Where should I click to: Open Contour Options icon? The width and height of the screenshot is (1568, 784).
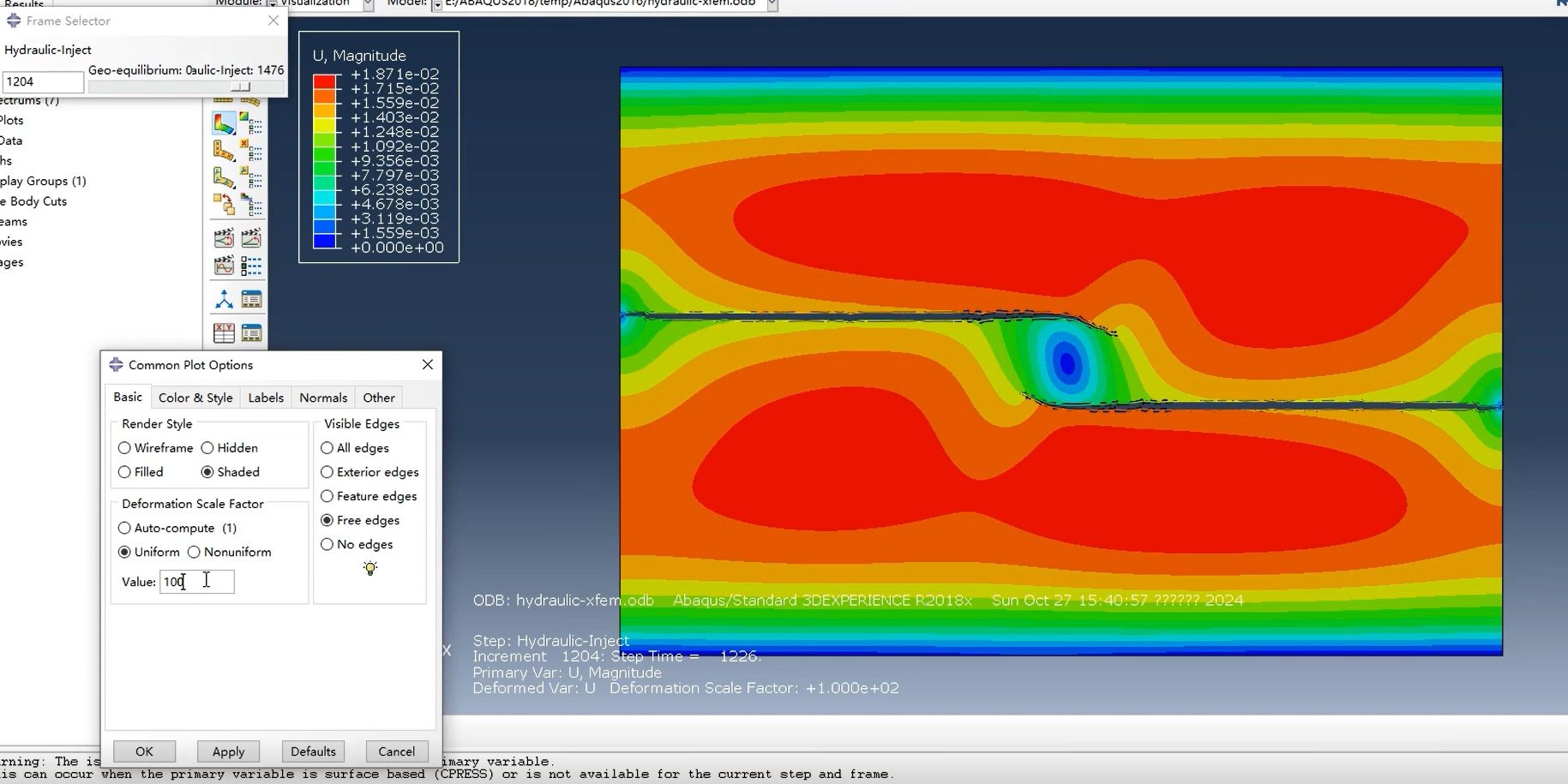pos(251,123)
